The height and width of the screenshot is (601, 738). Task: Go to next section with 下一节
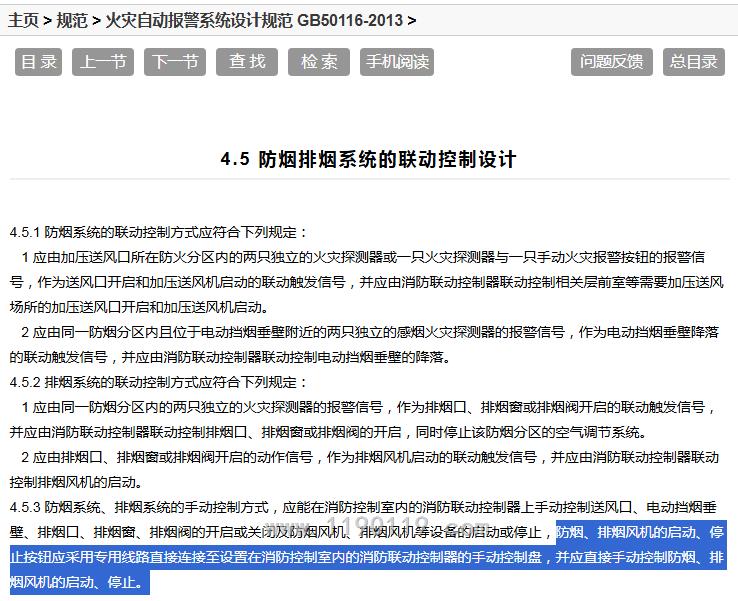tap(175, 62)
